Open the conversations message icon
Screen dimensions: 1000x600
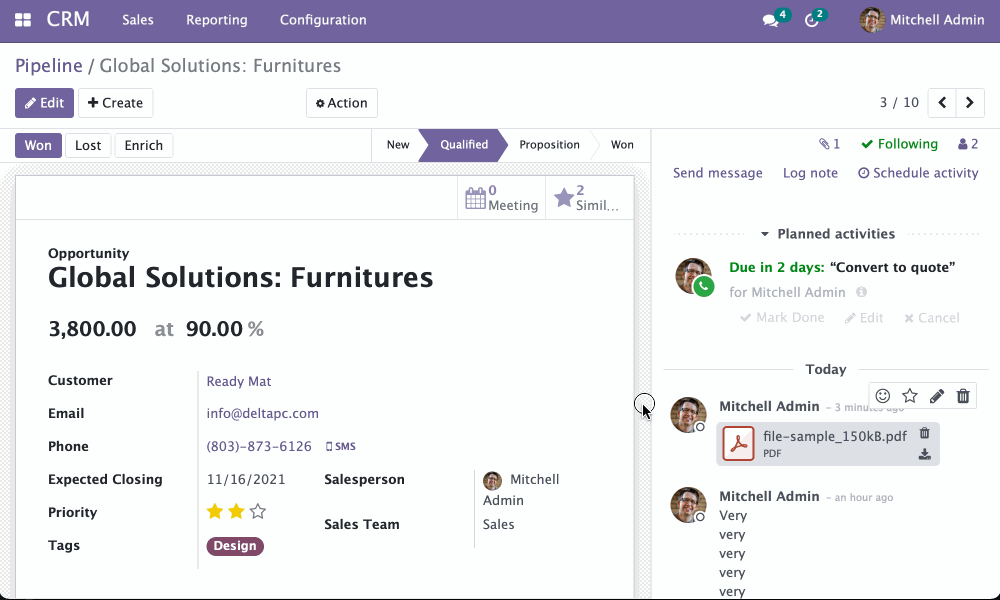click(770, 20)
